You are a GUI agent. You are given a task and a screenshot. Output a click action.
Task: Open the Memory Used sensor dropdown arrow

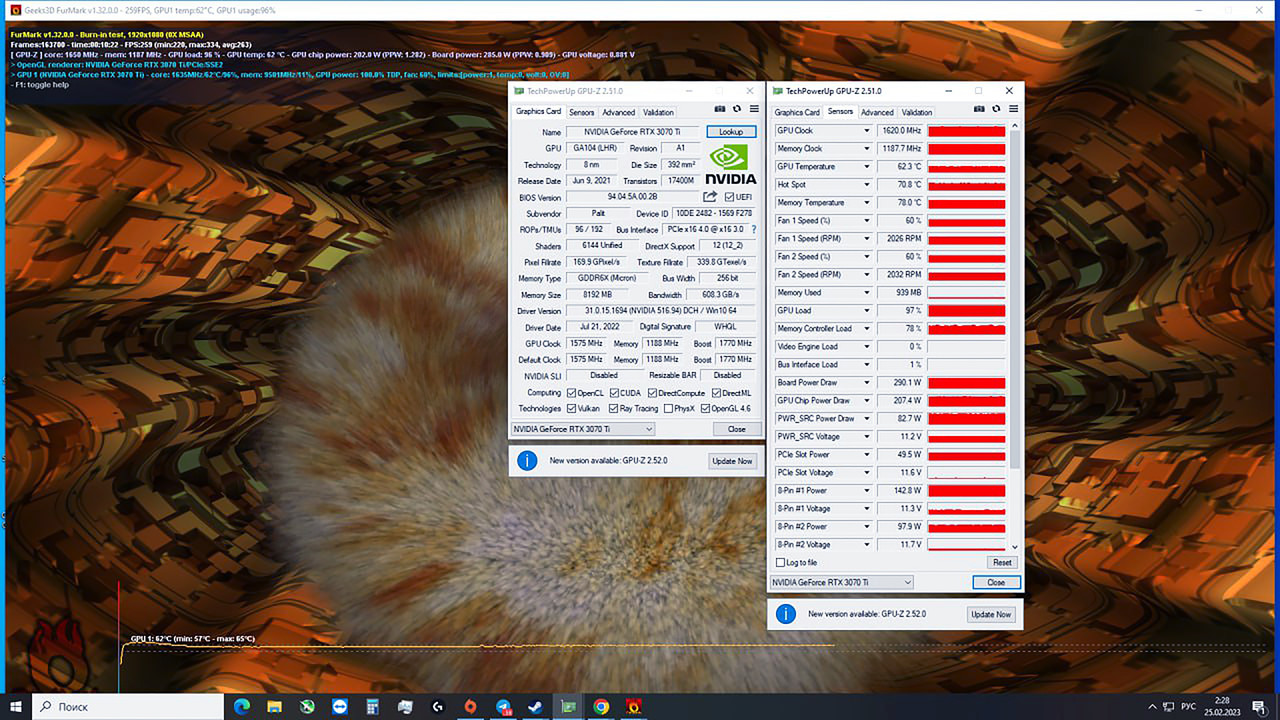point(867,293)
